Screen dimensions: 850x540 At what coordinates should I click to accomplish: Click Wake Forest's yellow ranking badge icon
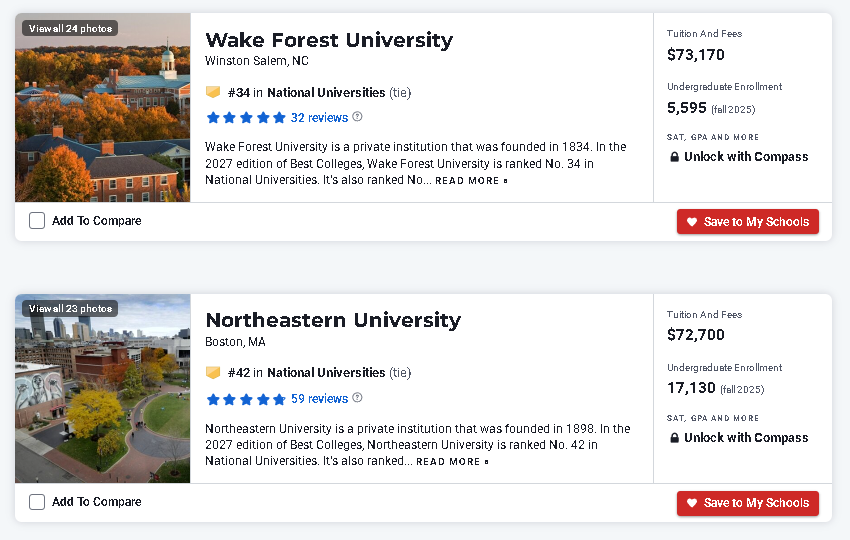(213, 92)
